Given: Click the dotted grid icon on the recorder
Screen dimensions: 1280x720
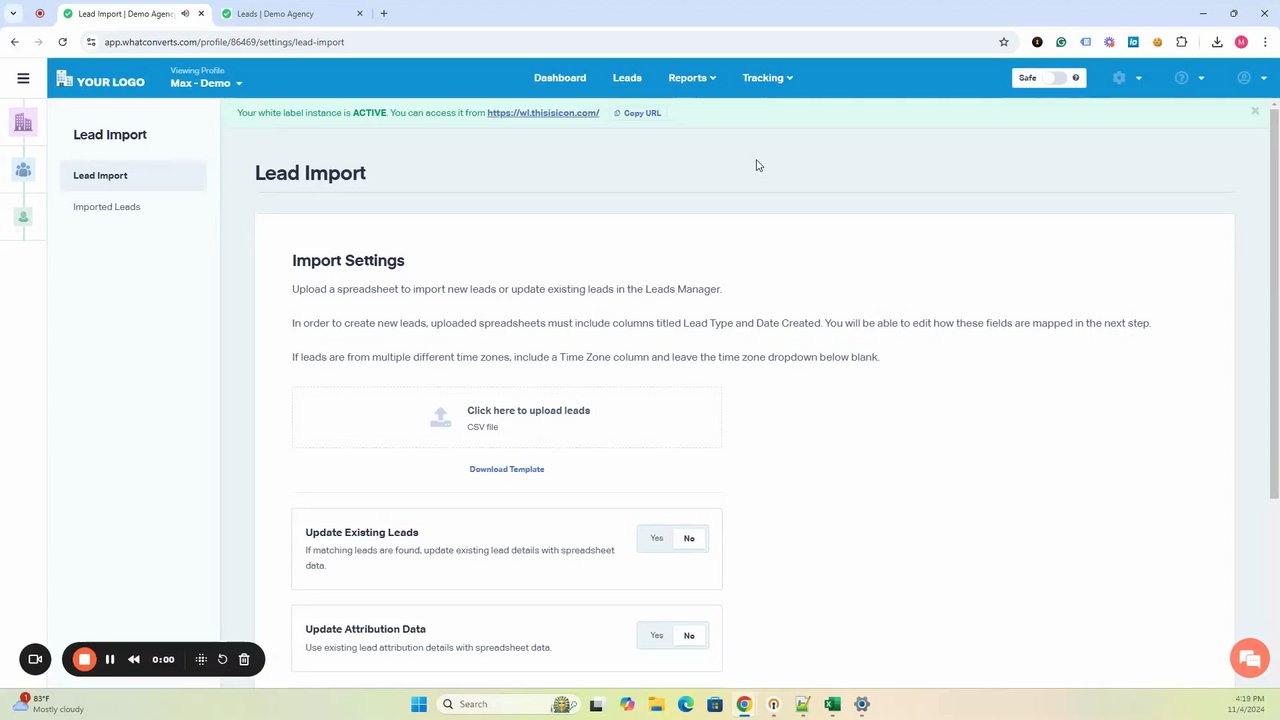Looking at the screenshot, I should (x=201, y=659).
